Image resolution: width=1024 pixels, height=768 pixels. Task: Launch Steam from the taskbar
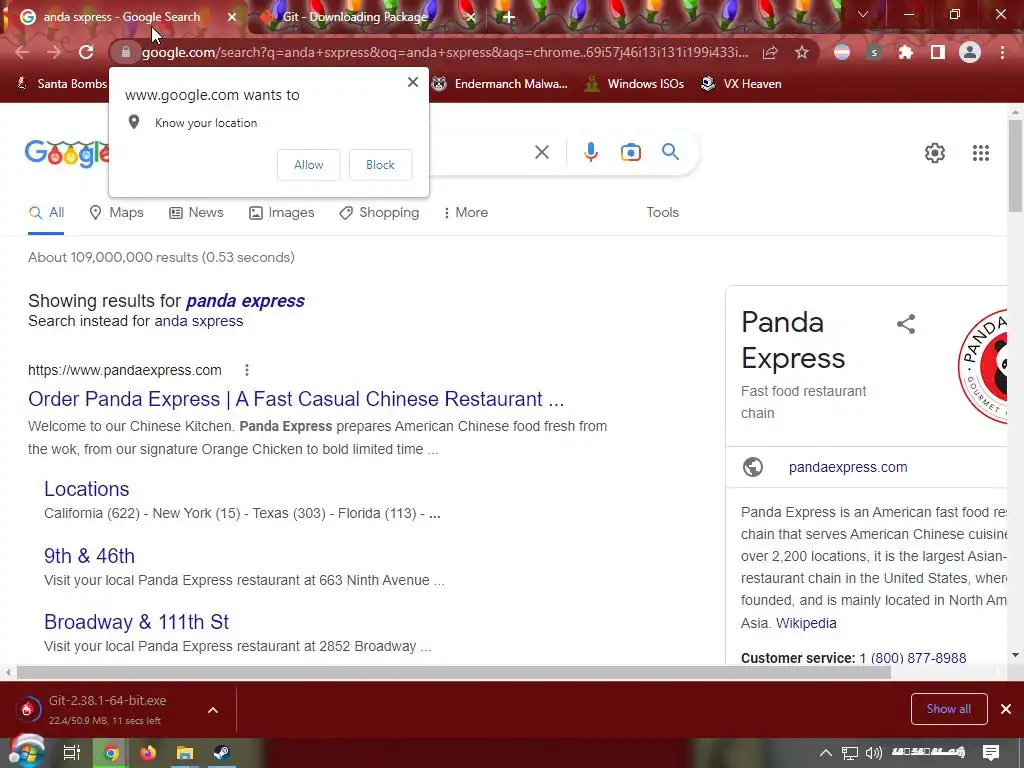[221, 753]
